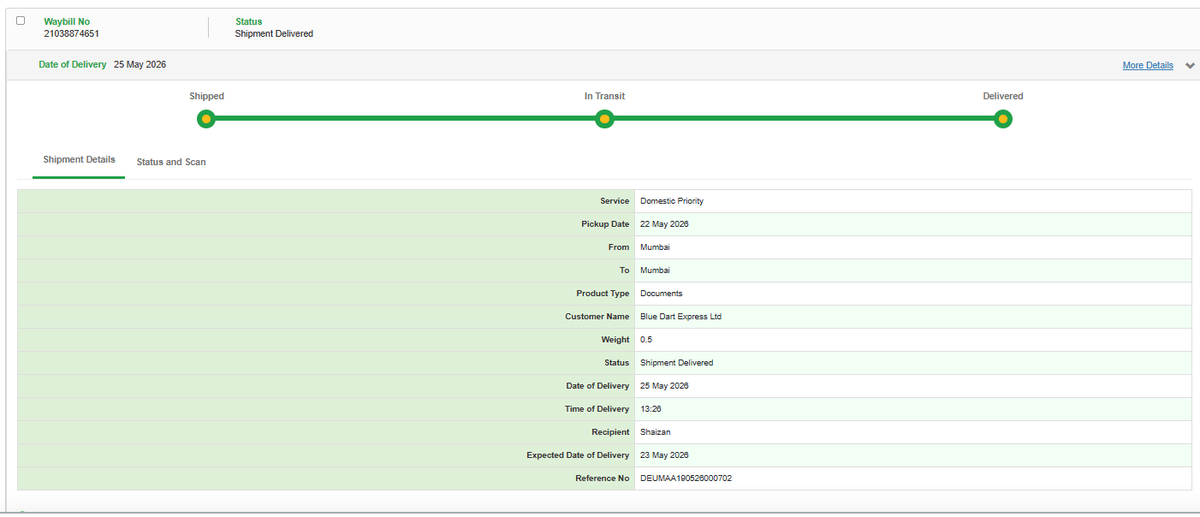Click Expected Date of Delivery value 23 May 2026

[x=664, y=455]
